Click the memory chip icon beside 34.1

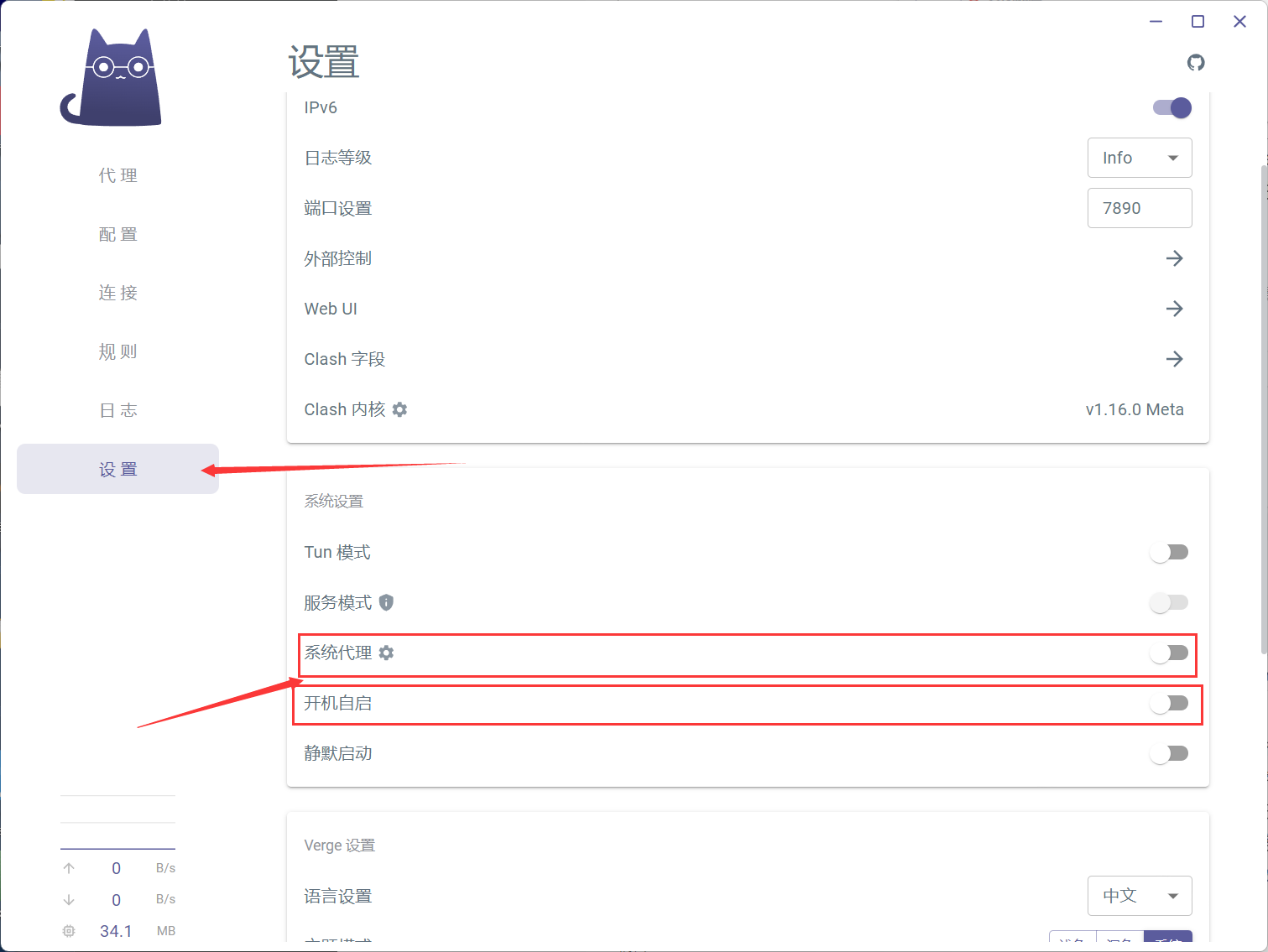[x=69, y=931]
